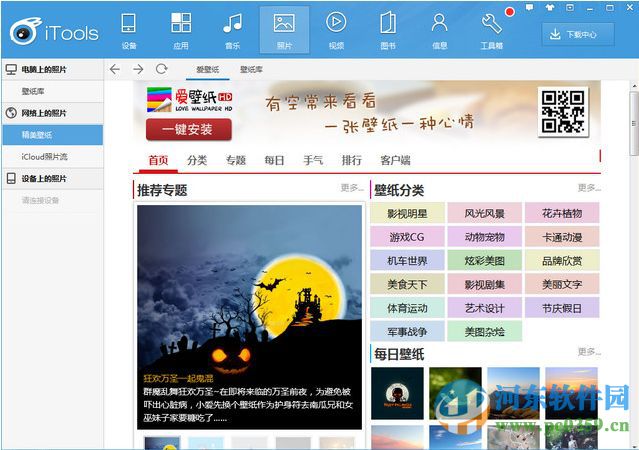Open the 军事战争 wallpaper category

coord(408,331)
